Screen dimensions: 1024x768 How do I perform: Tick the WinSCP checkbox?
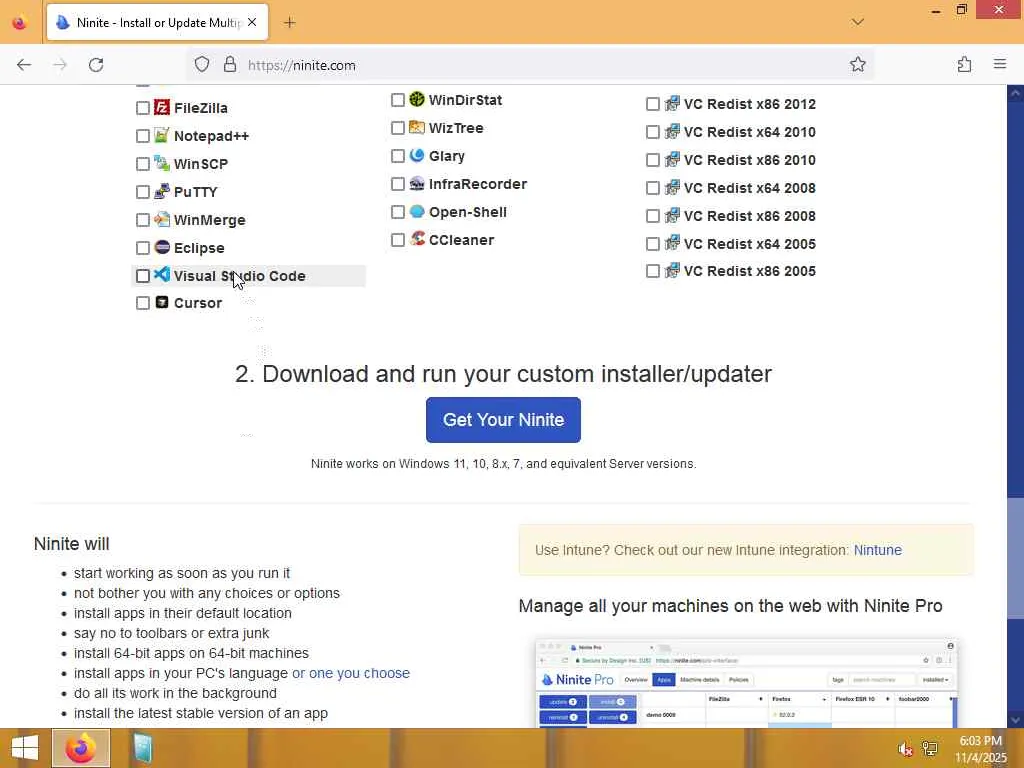pyautogui.click(x=143, y=164)
